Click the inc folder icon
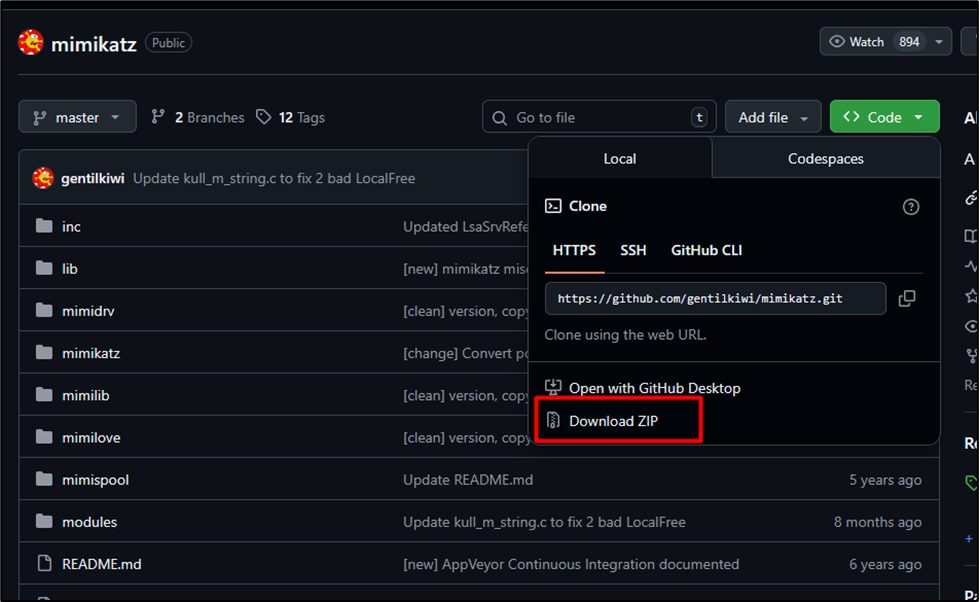Image resolution: width=979 pixels, height=602 pixels. pyautogui.click(x=44, y=226)
